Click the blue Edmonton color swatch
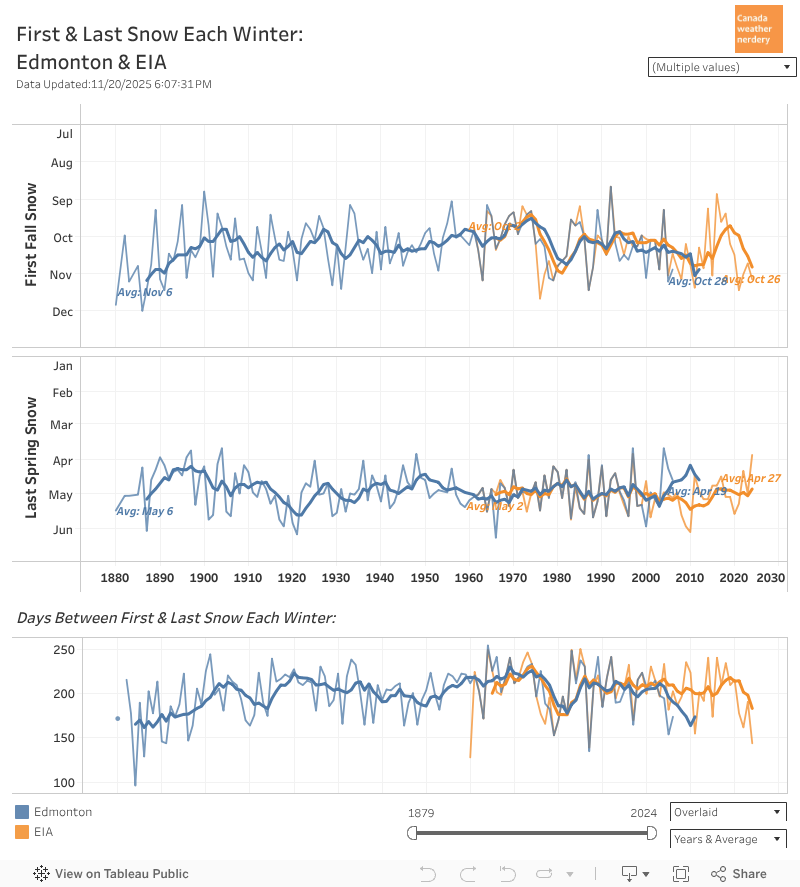Image resolution: width=800 pixels, height=887 pixels. coord(22,812)
